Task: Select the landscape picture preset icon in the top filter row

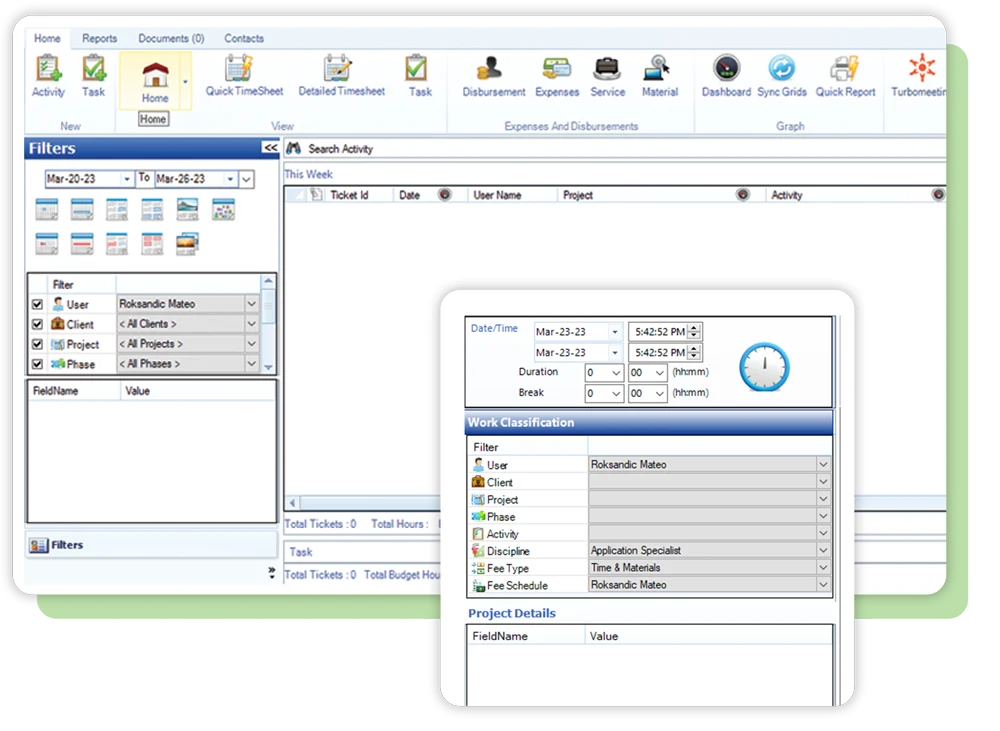Action: pos(187,209)
